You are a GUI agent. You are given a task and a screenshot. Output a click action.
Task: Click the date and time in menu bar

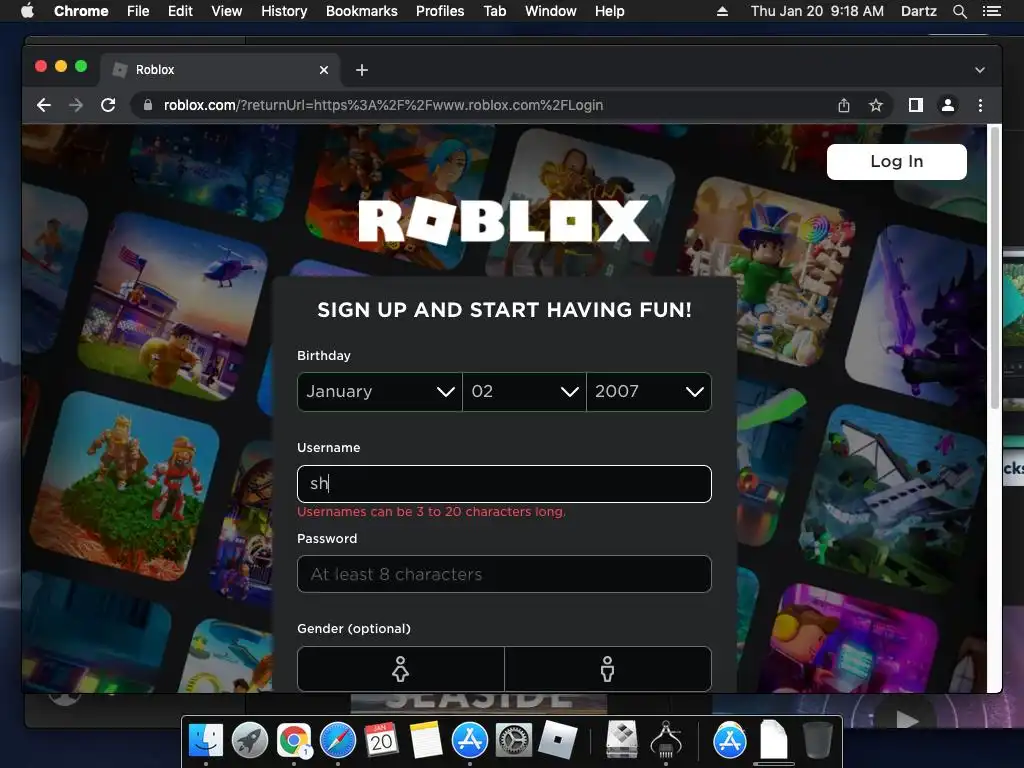[x=817, y=11]
